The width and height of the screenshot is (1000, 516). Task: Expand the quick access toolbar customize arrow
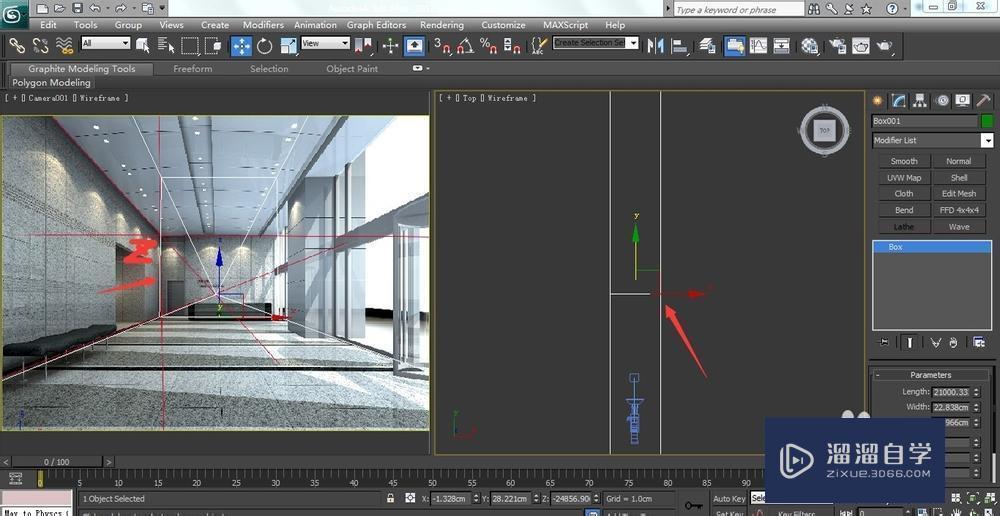pyautogui.click(x=163, y=8)
